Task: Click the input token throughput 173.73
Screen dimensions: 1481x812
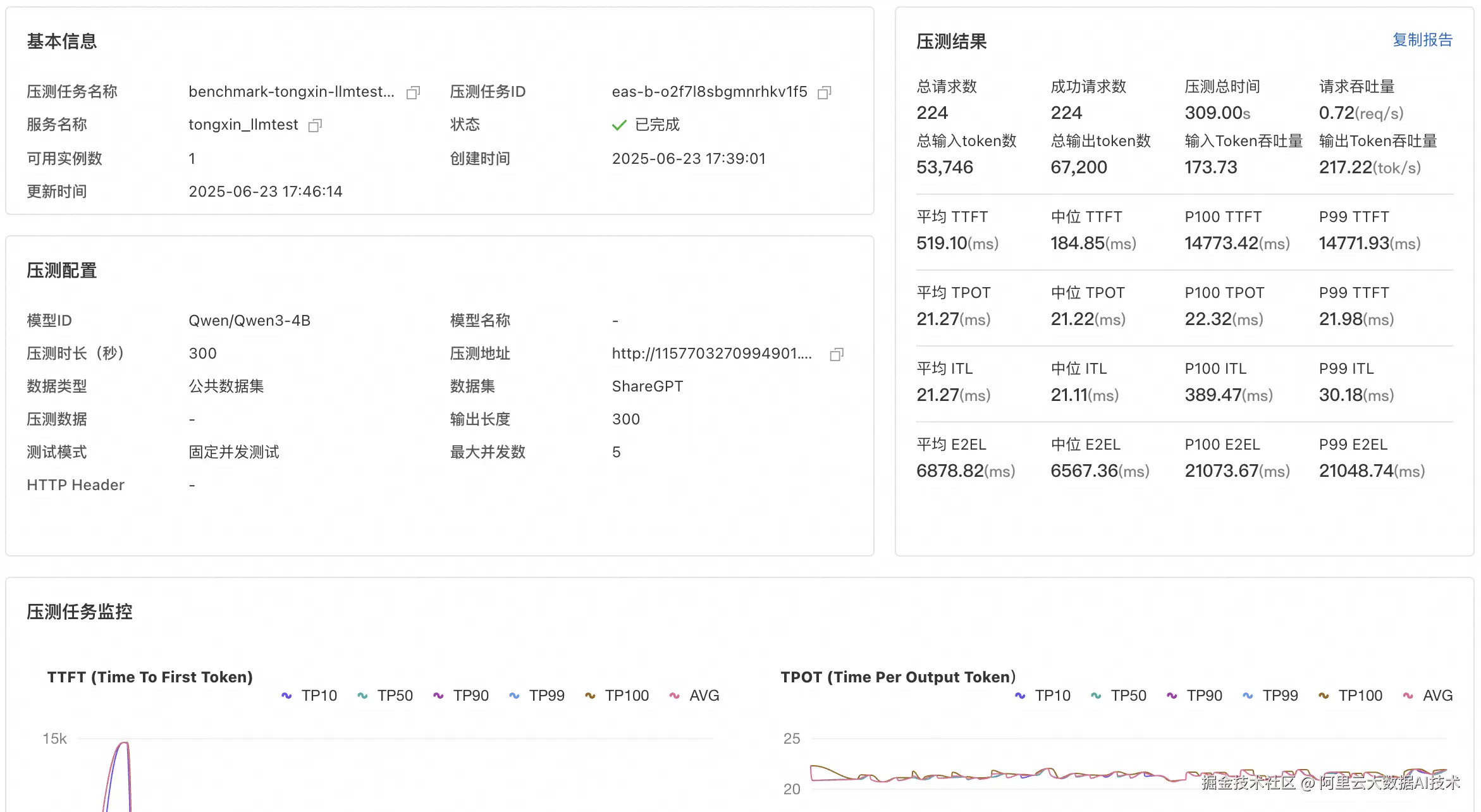Action: [1211, 168]
